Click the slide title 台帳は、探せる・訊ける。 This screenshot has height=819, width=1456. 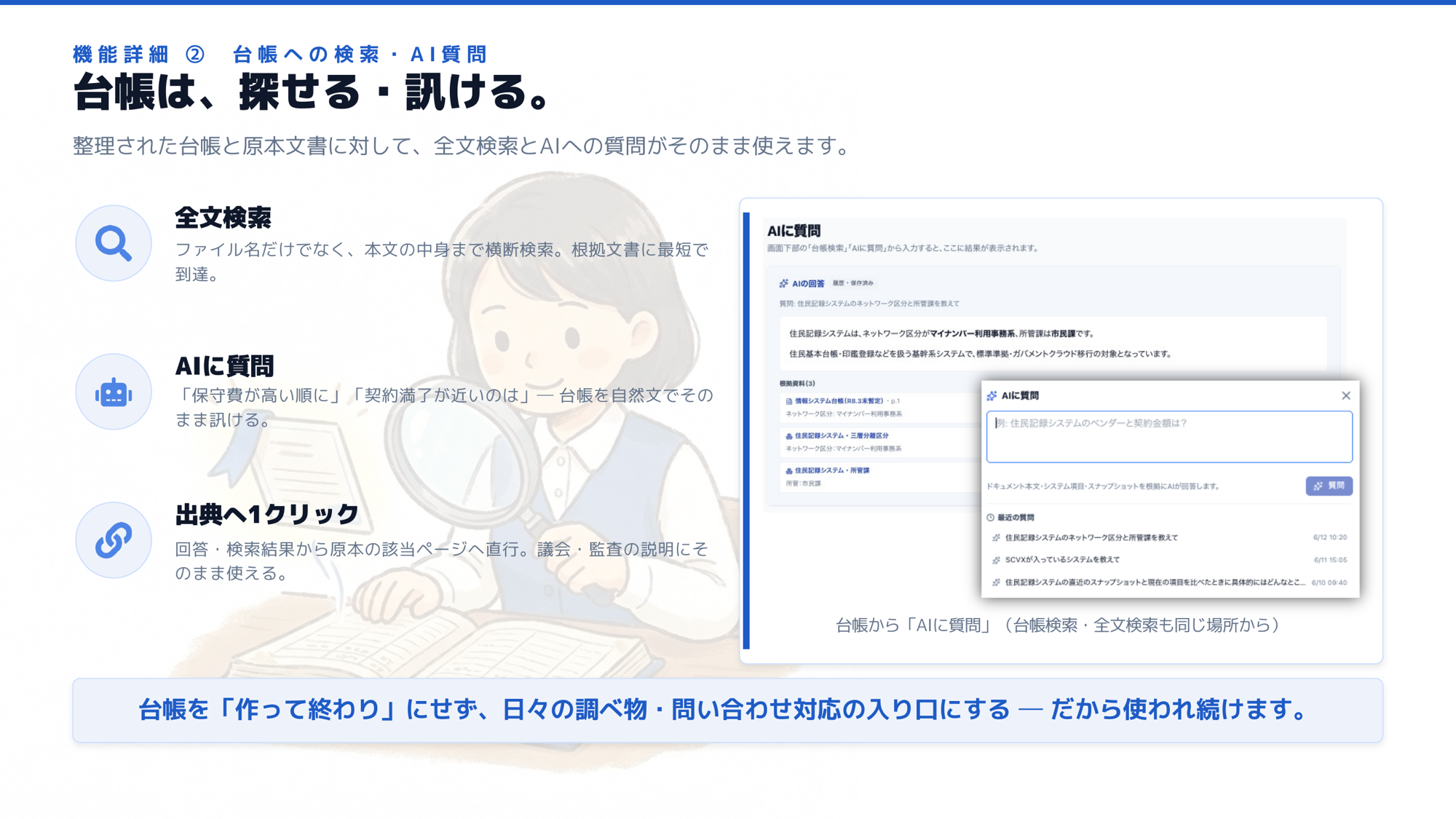[x=314, y=92]
